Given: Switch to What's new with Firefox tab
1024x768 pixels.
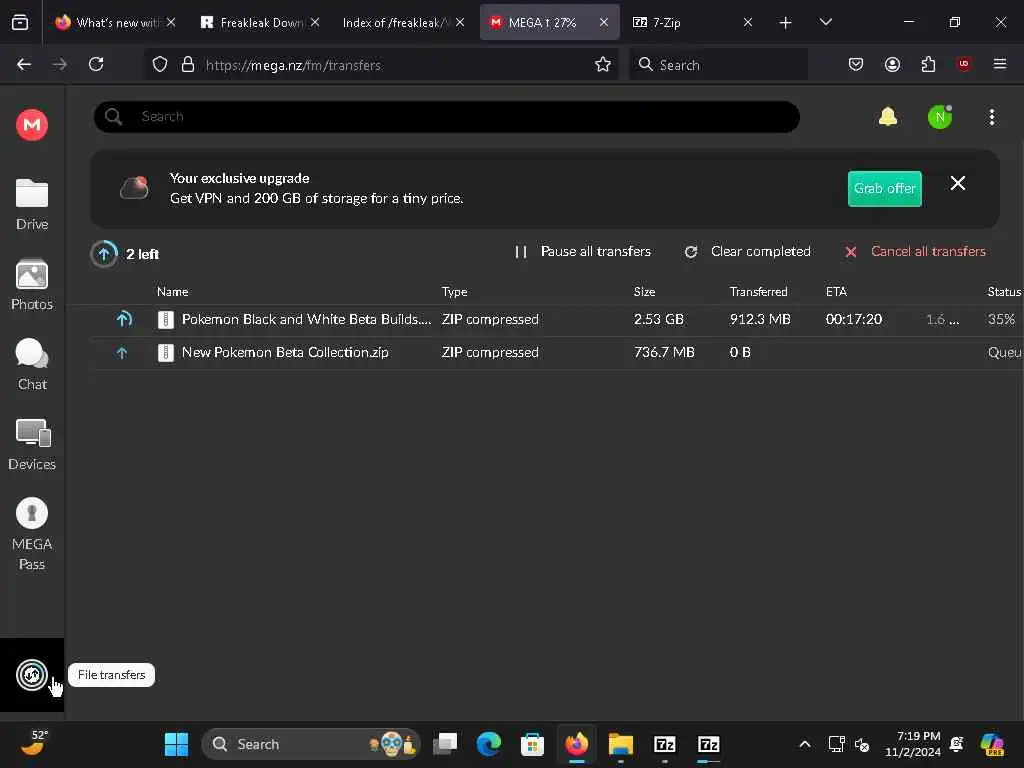Looking at the screenshot, I should click(116, 22).
